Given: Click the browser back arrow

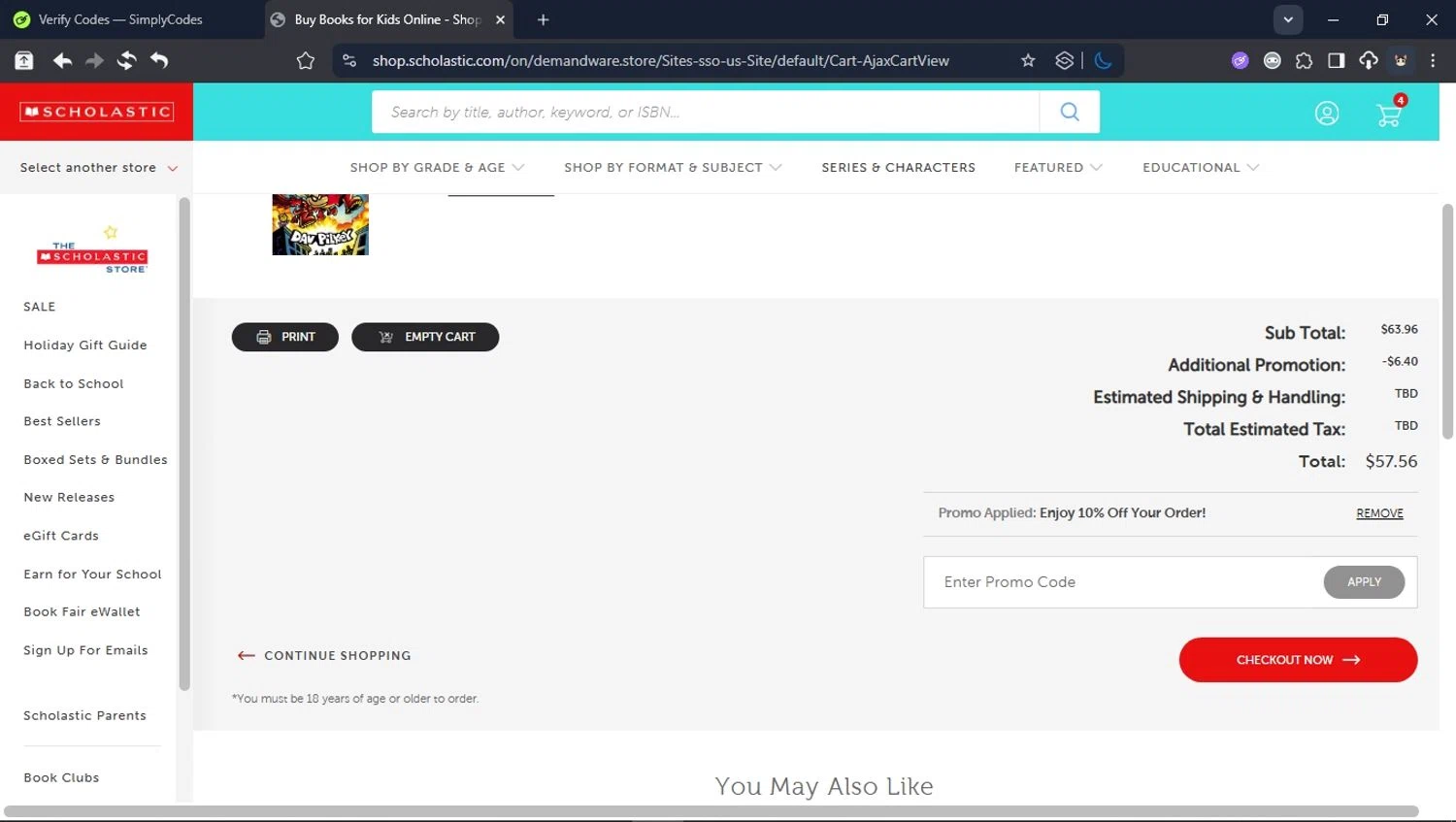Looking at the screenshot, I should pos(63,60).
